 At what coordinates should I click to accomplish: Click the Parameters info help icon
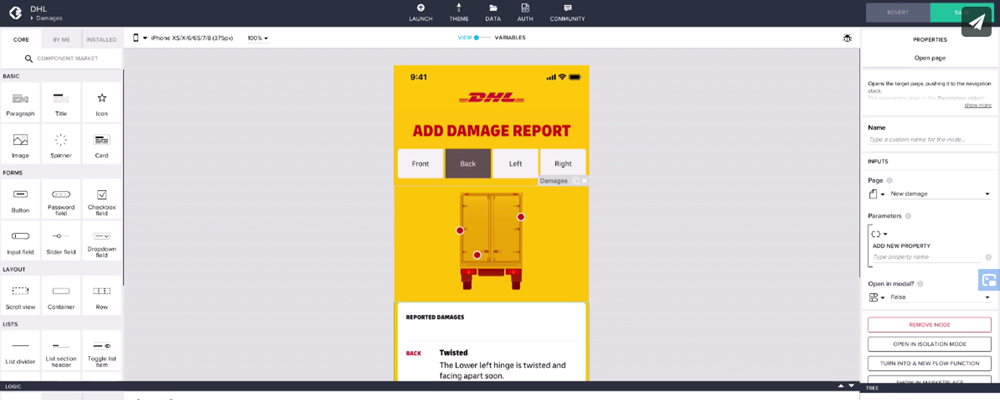click(908, 216)
